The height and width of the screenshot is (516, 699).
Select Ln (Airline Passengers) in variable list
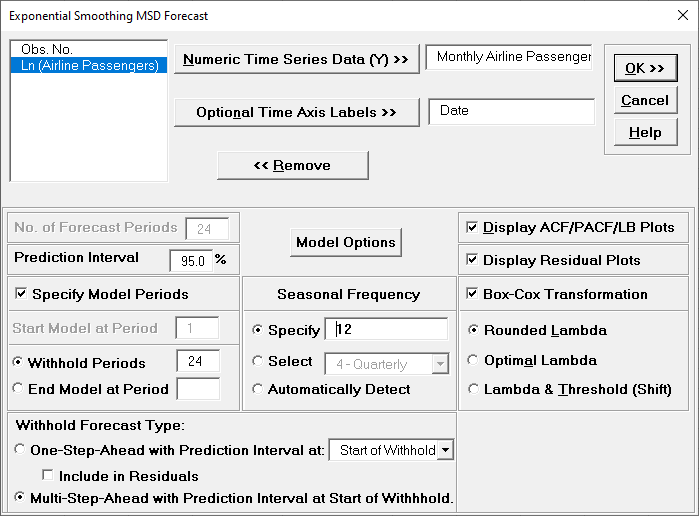click(x=90, y=66)
